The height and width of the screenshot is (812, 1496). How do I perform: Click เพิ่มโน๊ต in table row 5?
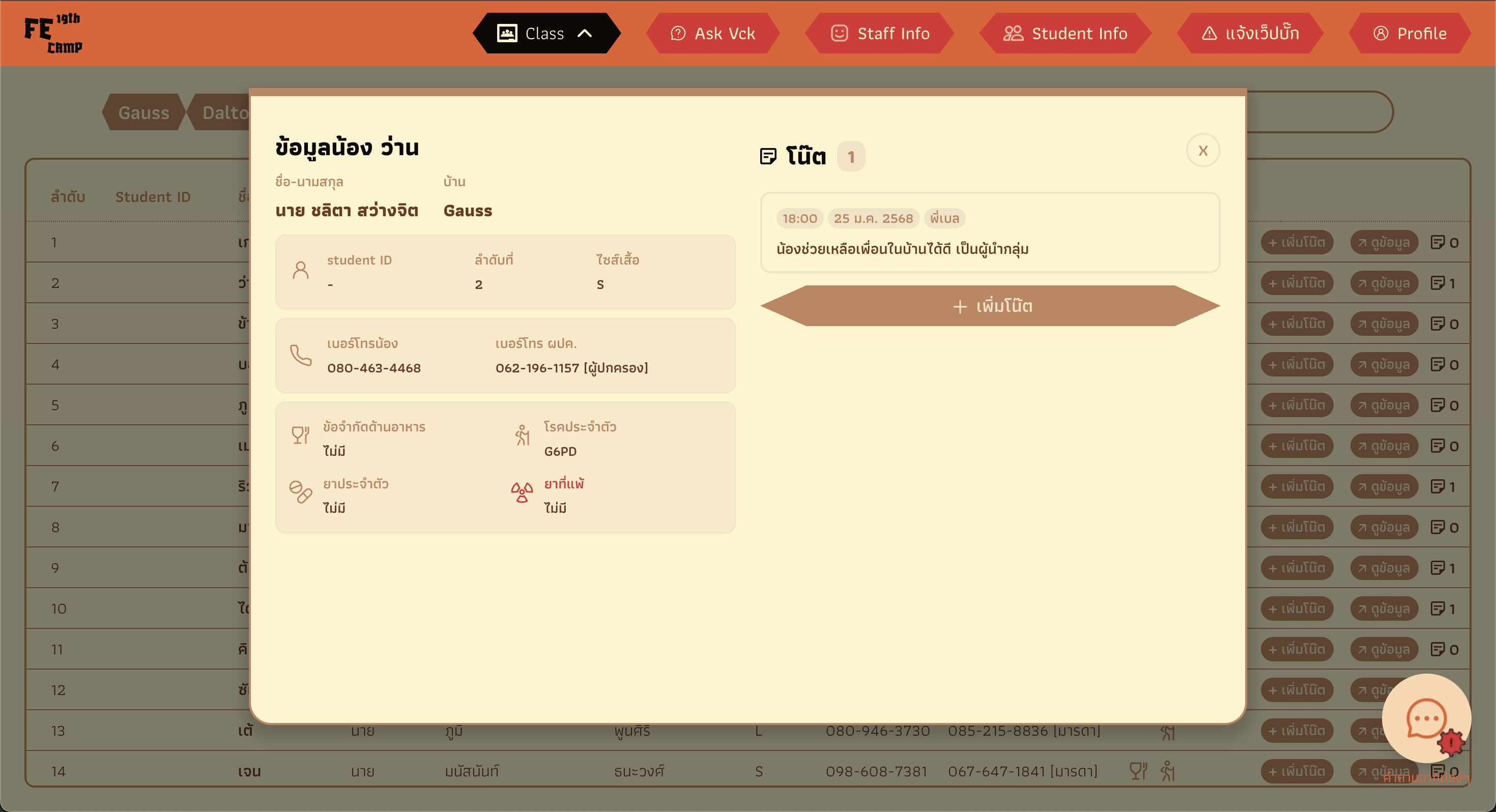[x=1297, y=405]
